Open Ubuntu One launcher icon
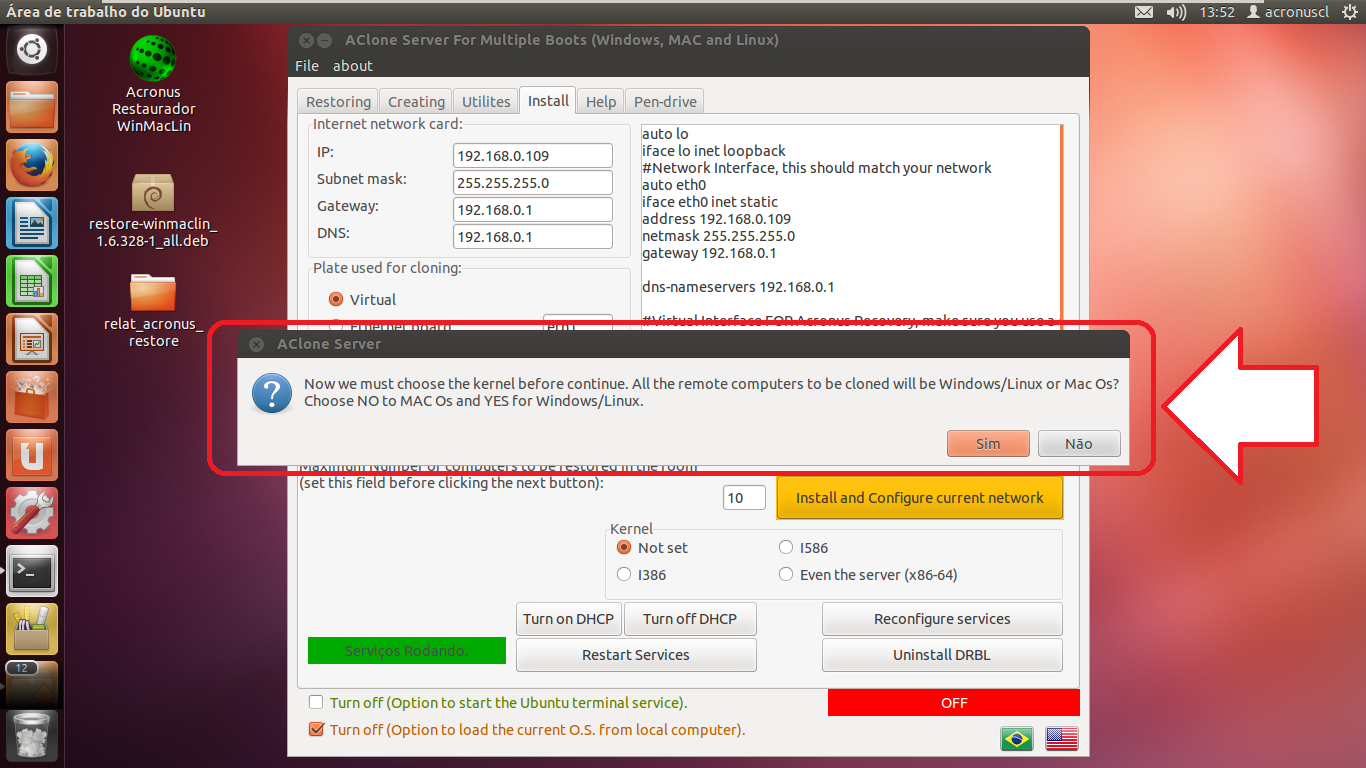The width and height of the screenshot is (1366, 768). [x=32, y=455]
